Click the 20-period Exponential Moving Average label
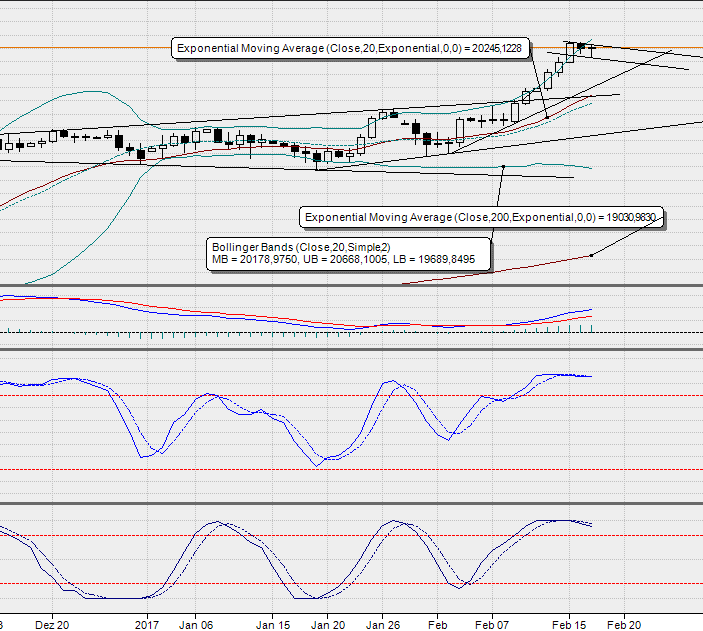The width and height of the screenshot is (703, 631). [x=350, y=48]
